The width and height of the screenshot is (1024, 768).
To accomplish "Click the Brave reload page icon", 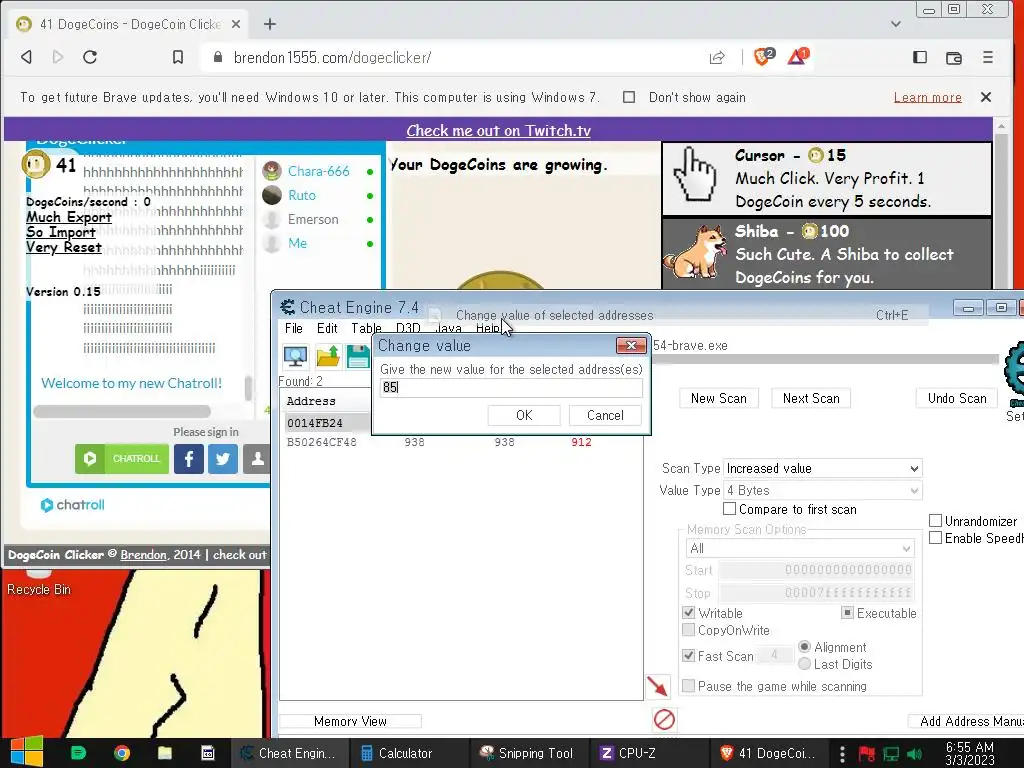I will (90, 57).
